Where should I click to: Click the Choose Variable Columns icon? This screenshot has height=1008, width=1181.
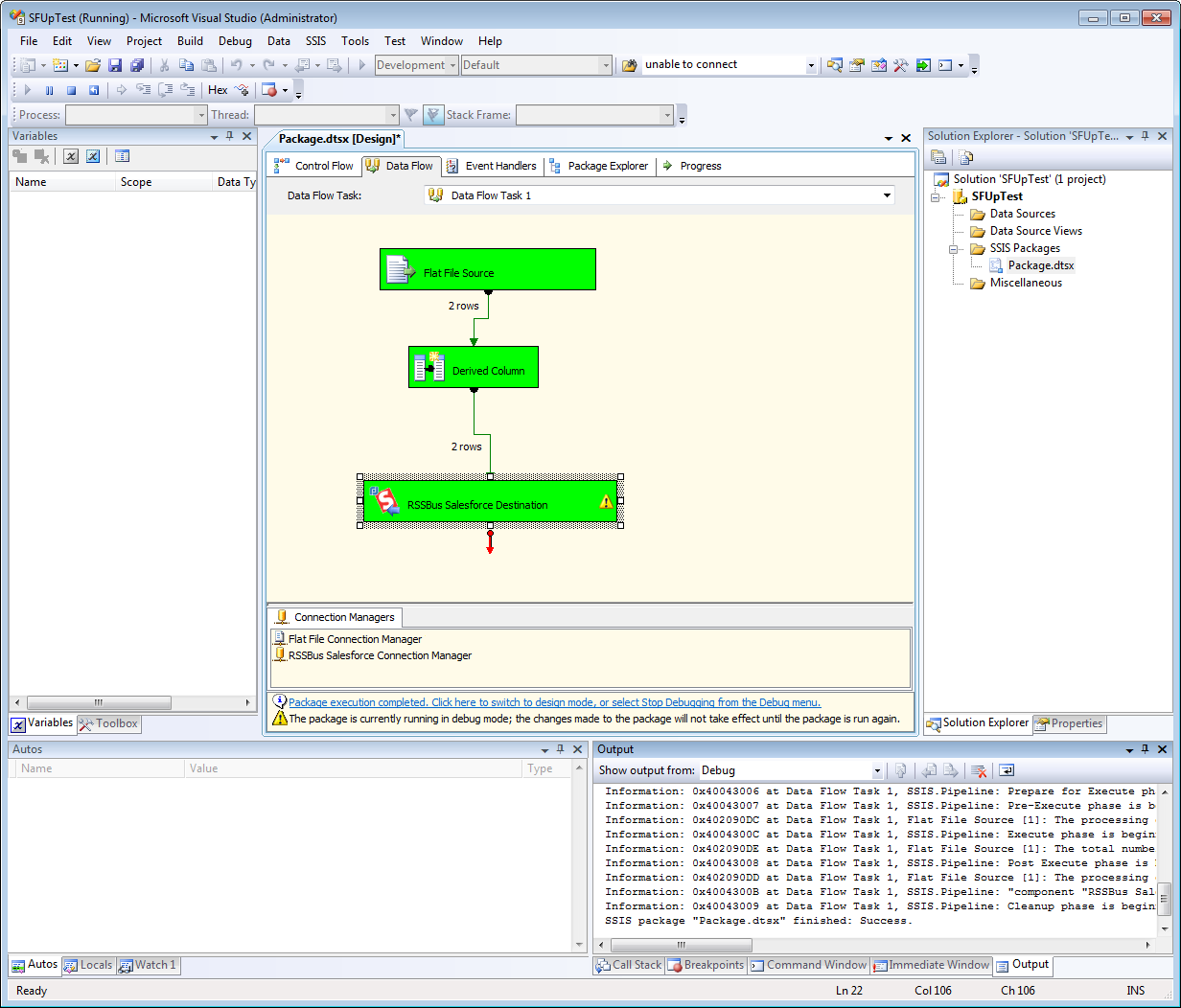pyautogui.click(x=122, y=156)
